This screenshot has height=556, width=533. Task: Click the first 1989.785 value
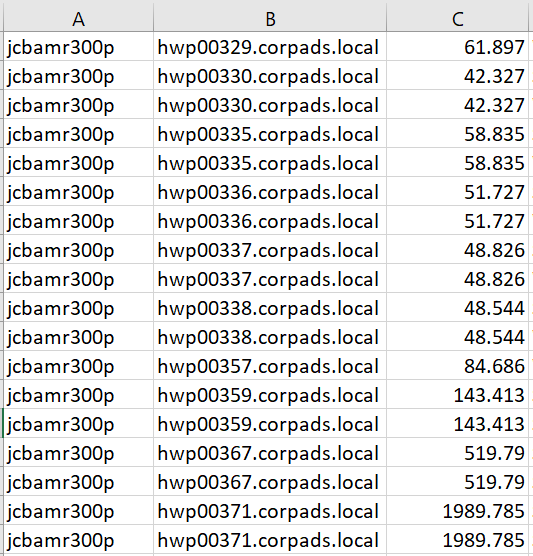(x=457, y=510)
